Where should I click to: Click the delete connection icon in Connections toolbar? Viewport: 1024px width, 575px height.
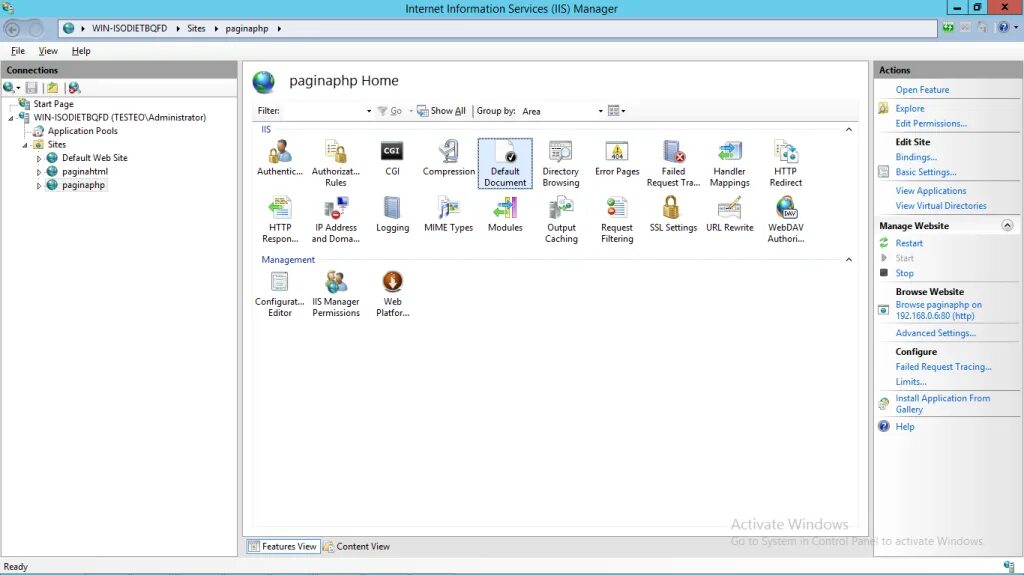coord(74,88)
